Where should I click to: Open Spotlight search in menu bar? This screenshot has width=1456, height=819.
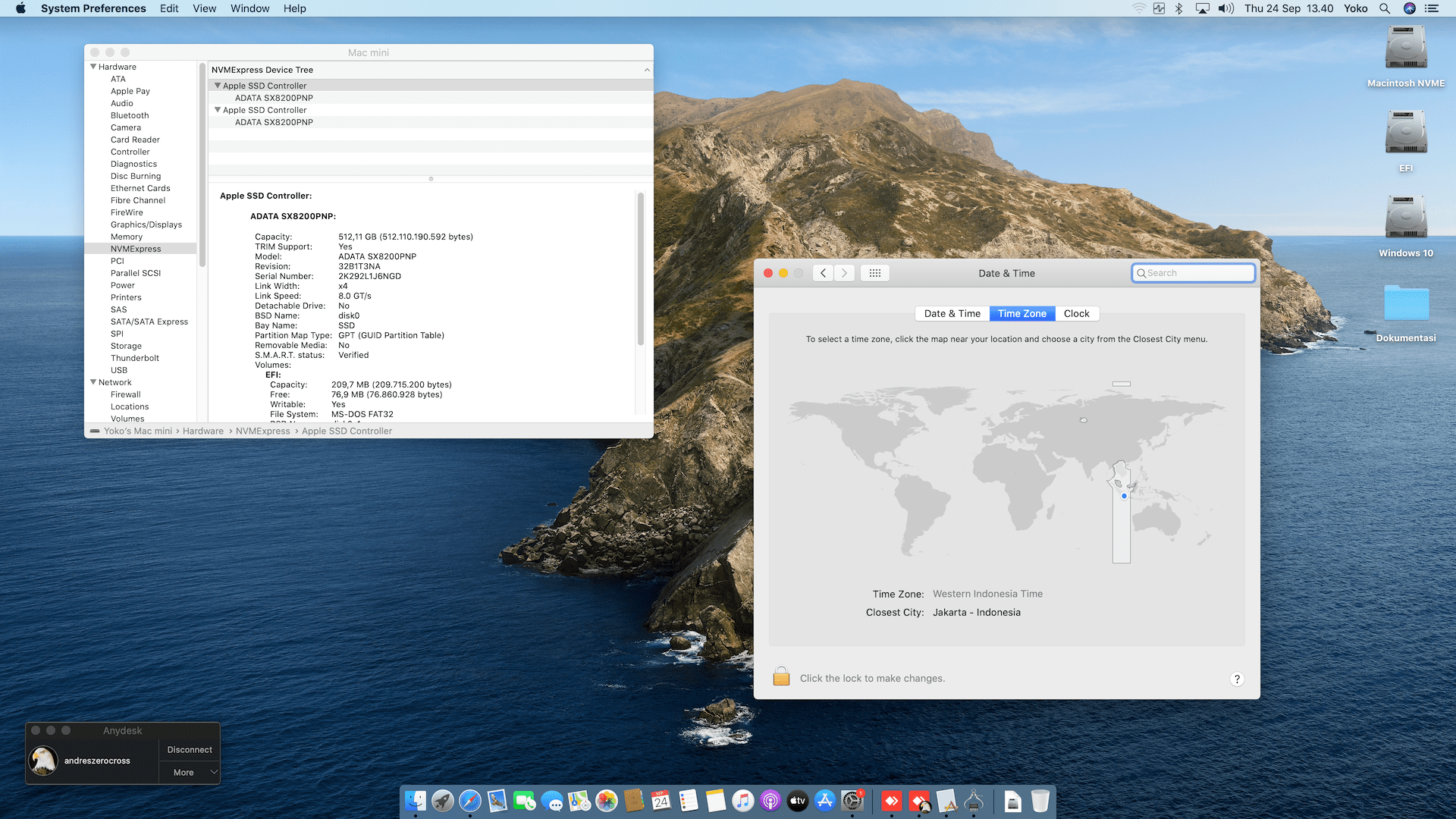[x=1385, y=8]
